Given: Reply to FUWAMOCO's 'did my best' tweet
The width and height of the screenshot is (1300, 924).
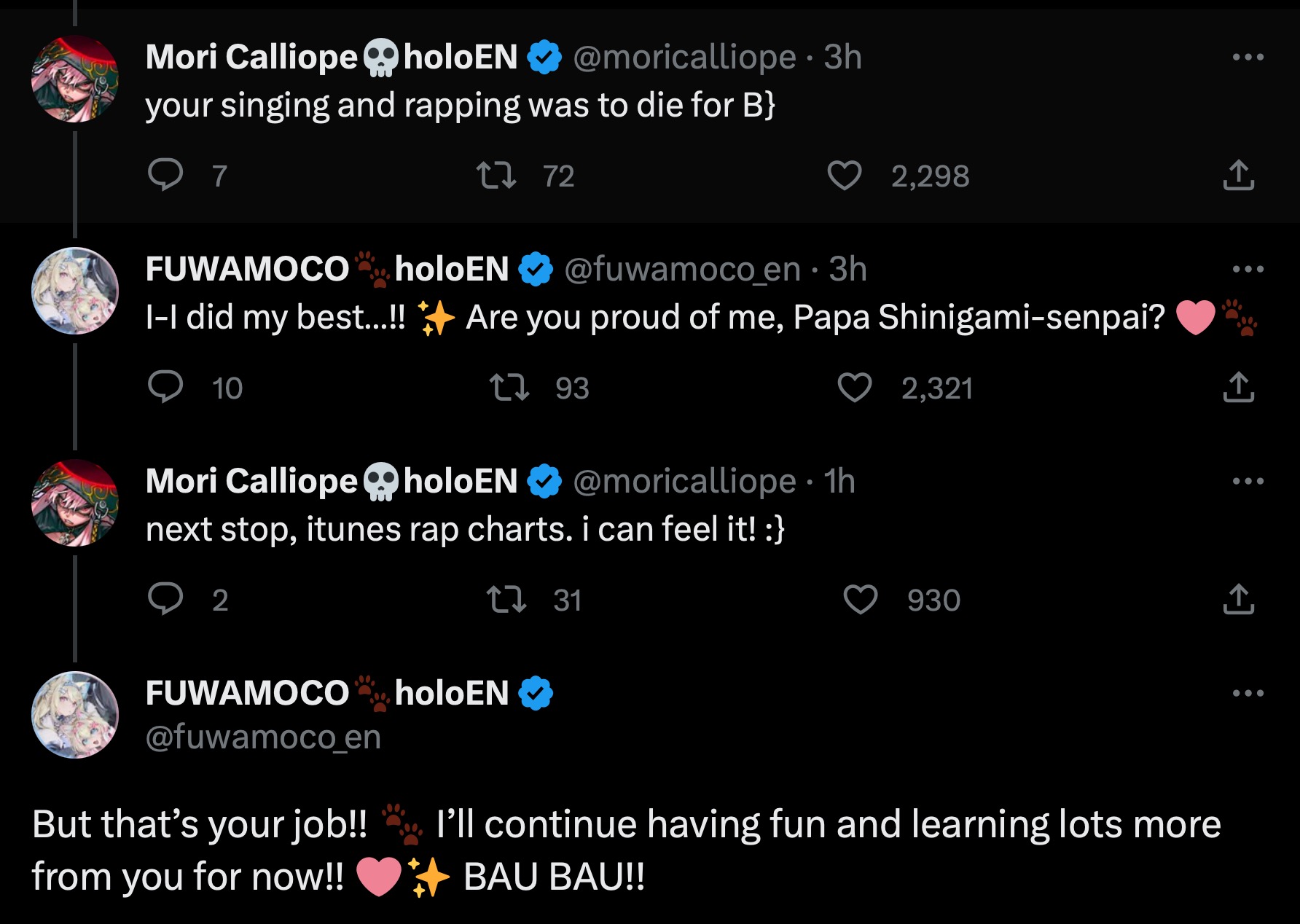Looking at the screenshot, I should (165, 387).
